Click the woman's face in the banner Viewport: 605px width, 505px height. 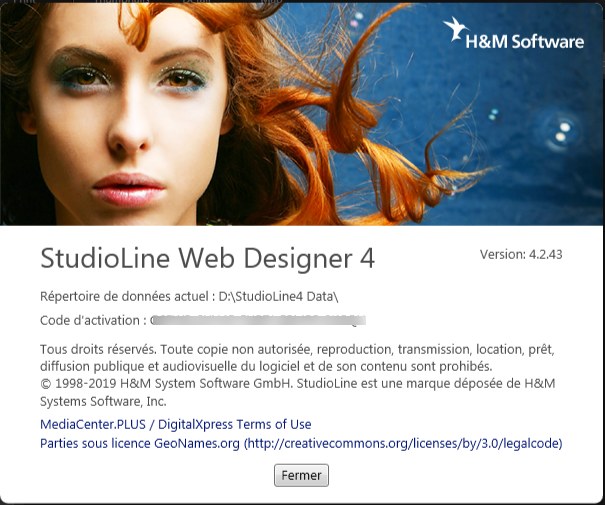point(130,110)
